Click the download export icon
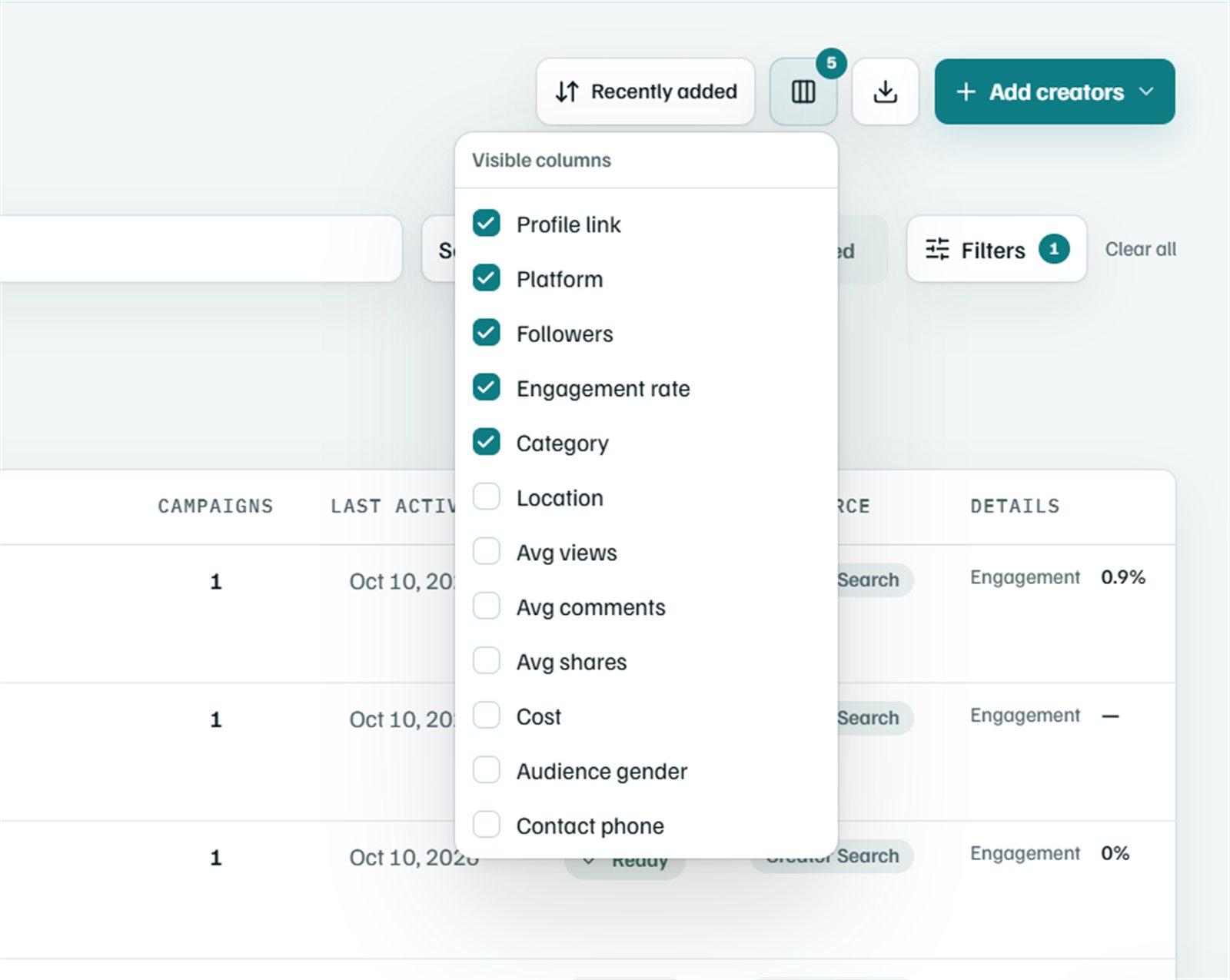 point(885,91)
